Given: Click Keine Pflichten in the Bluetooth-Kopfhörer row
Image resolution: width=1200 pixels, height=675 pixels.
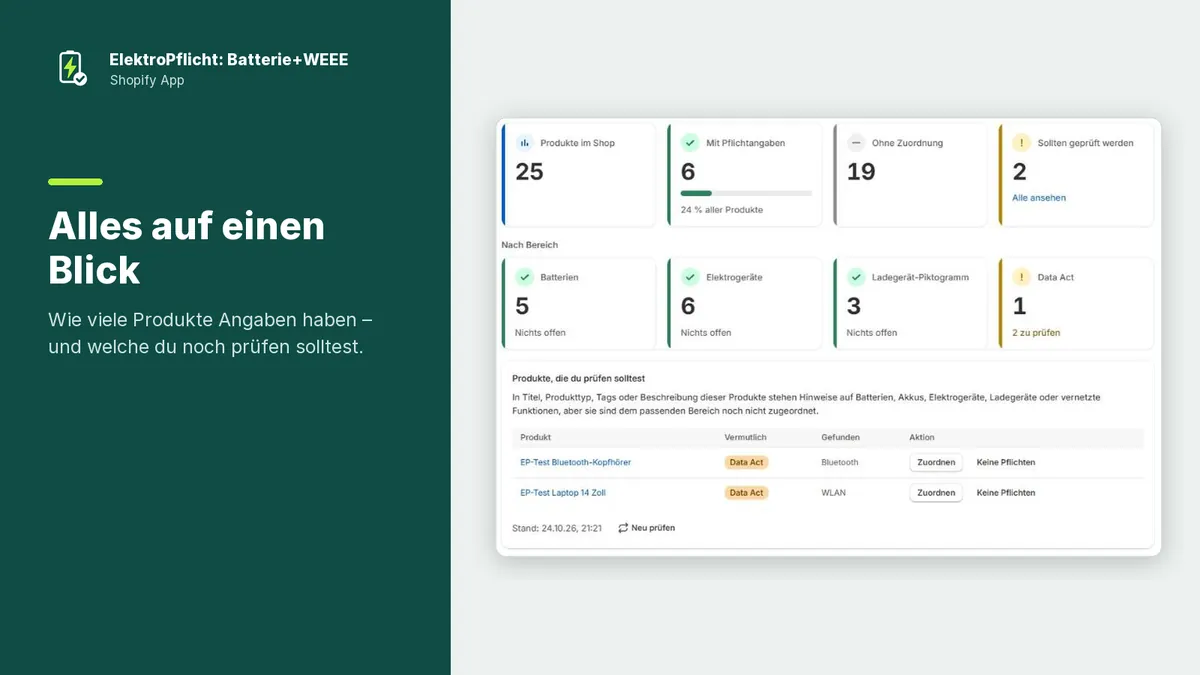Looking at the screenshot, I should (x=1006, y=462).
